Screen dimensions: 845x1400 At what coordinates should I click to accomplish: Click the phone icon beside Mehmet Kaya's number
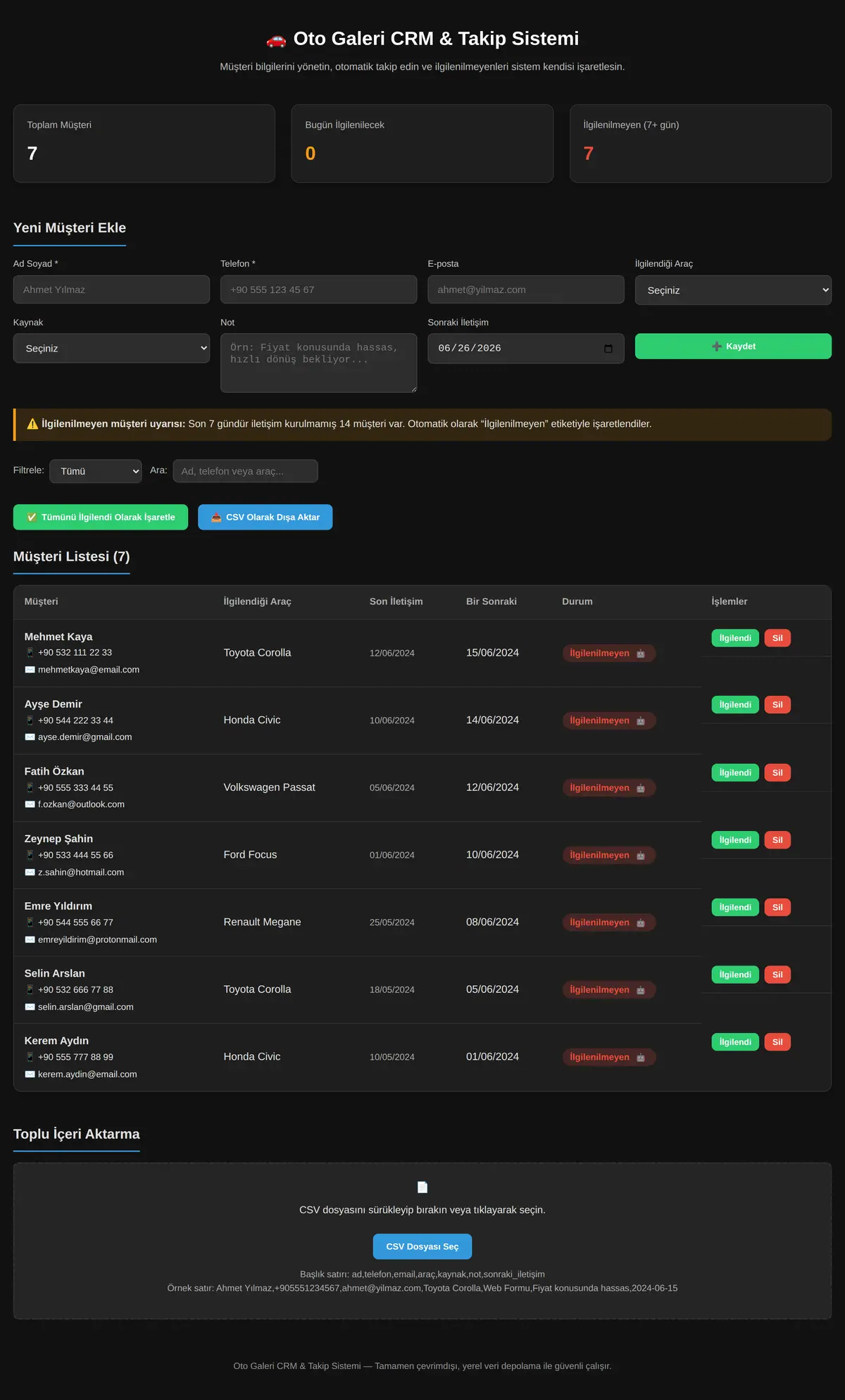(30, 653)
